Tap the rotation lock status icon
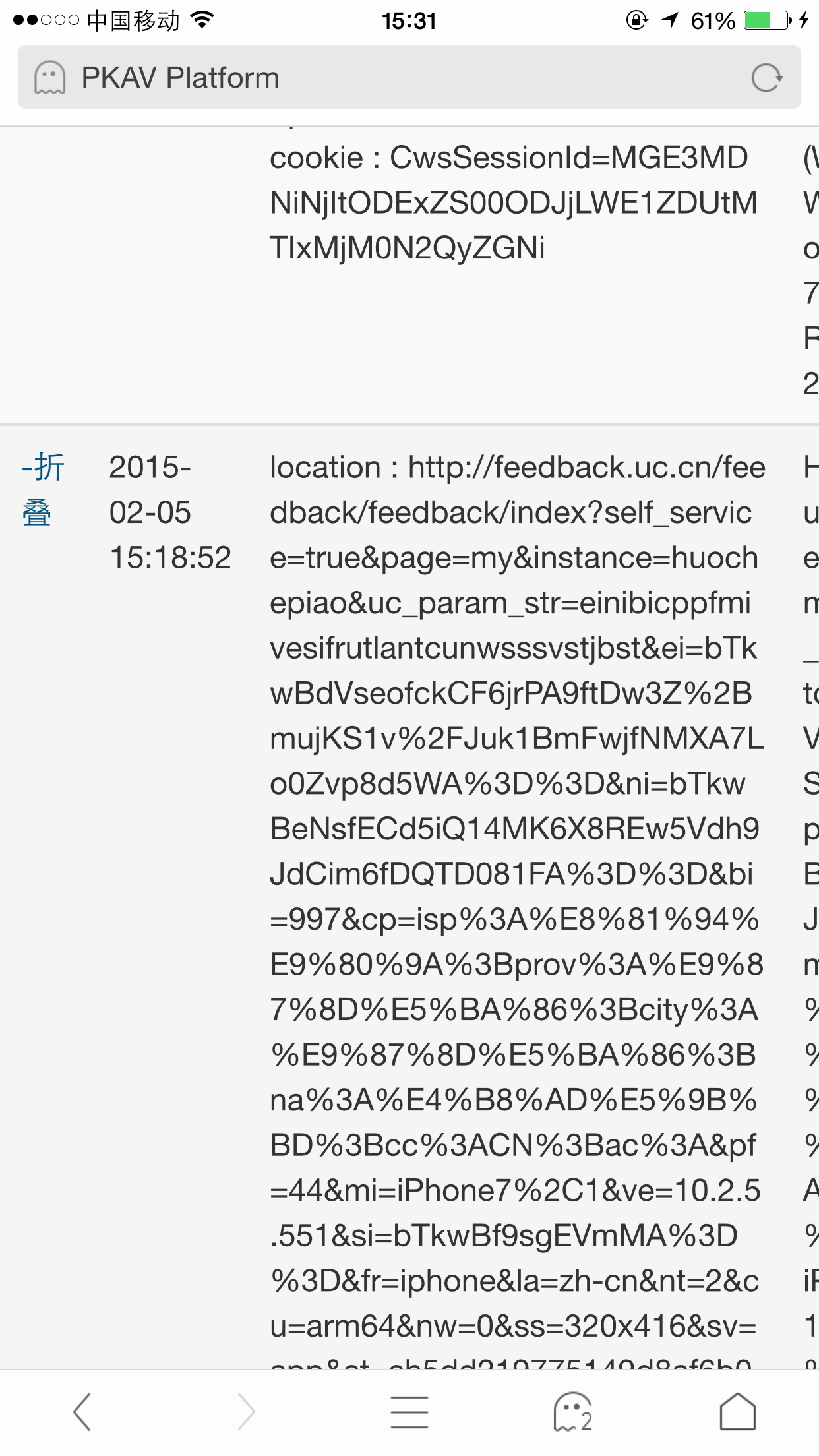The height and width of the screenshot is (1456, 819). coord(636,20)
